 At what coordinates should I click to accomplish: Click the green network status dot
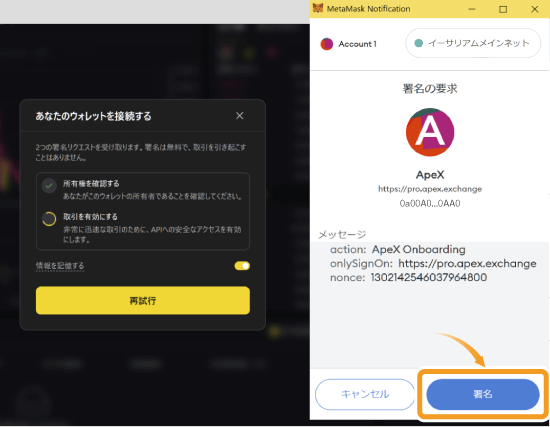pos(418,43)
